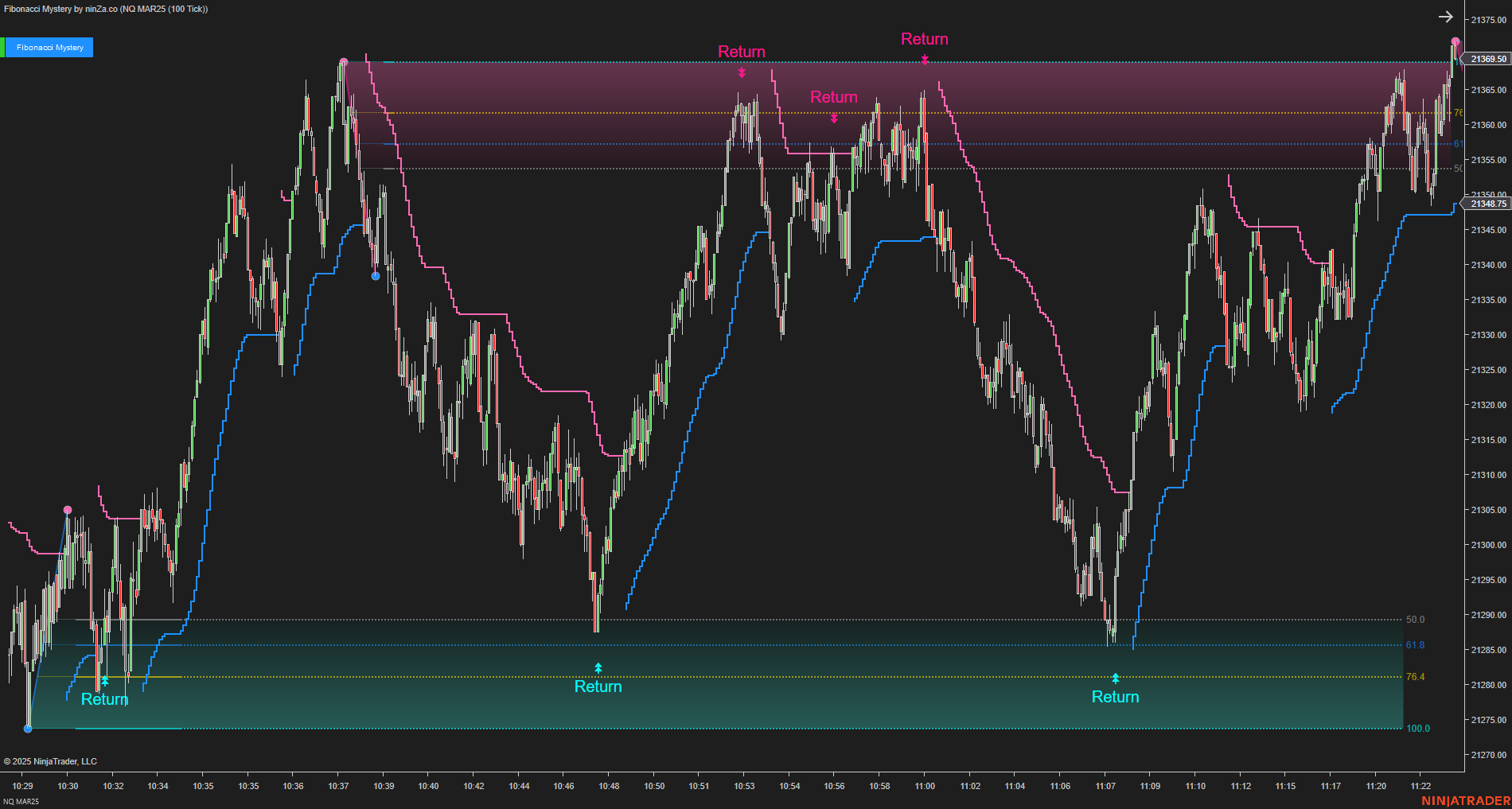Image resolution: width=1512 pixels, height=809 pixels.
Task: Click the 50.0 level label near the lower zone
Action: 1416,619
